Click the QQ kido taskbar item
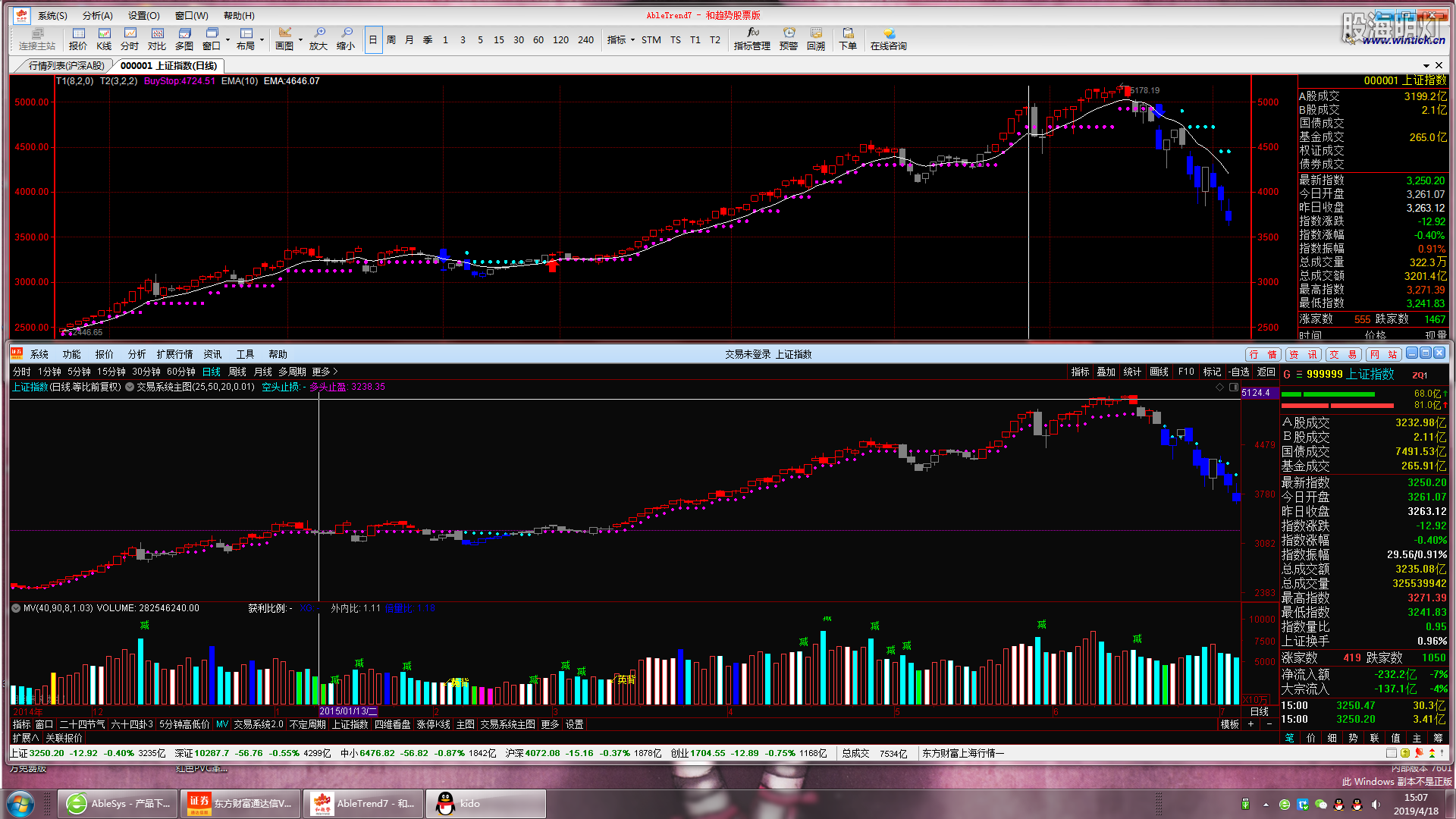This screenshot has width=1456, height=819. (x=486, y=803)
